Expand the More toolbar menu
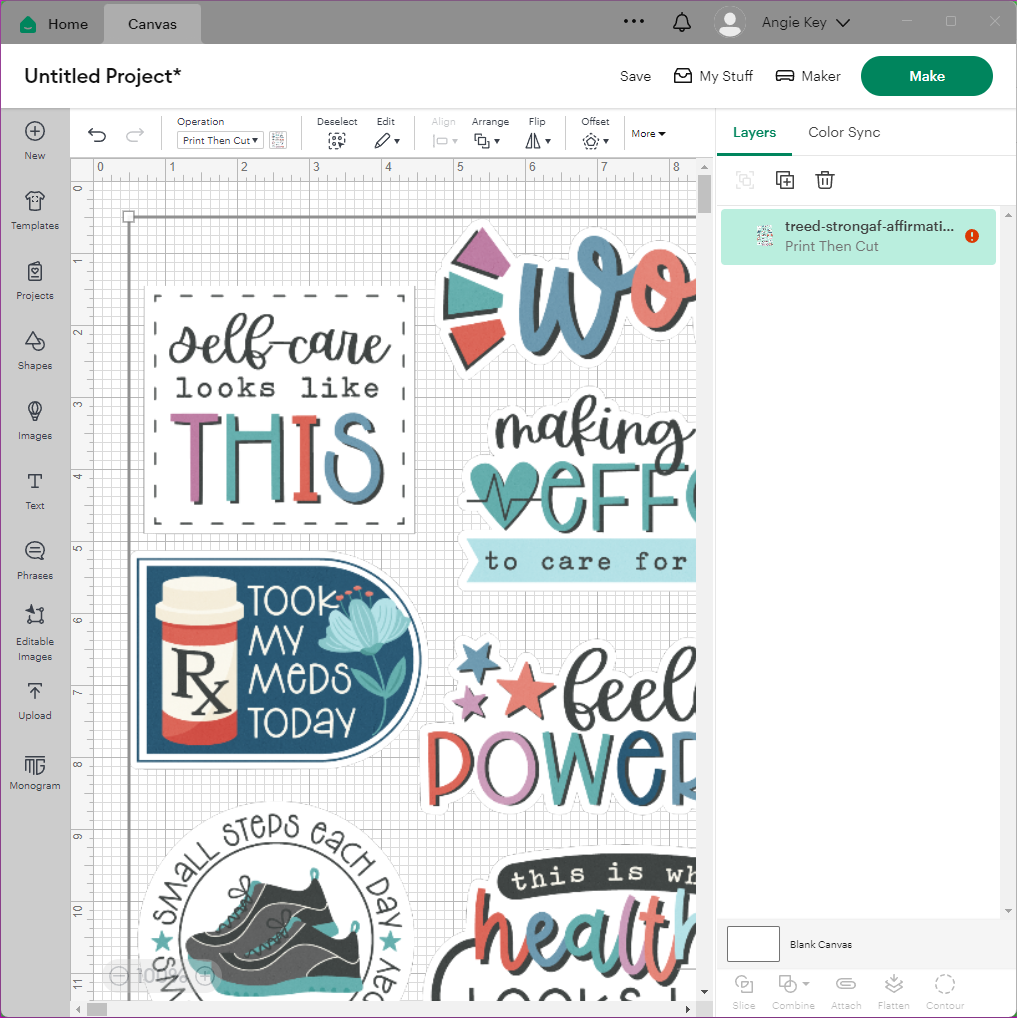 [648, 134]
